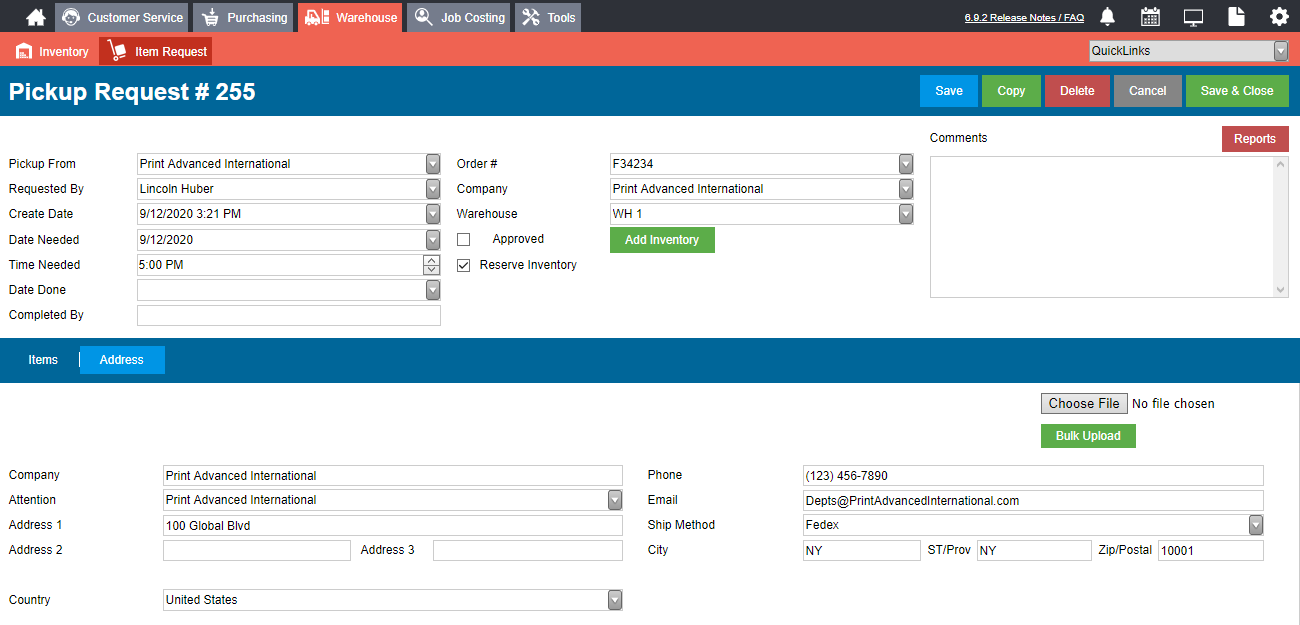Open the settings gear icon

pyautogui.click(x=1279, y=17)
